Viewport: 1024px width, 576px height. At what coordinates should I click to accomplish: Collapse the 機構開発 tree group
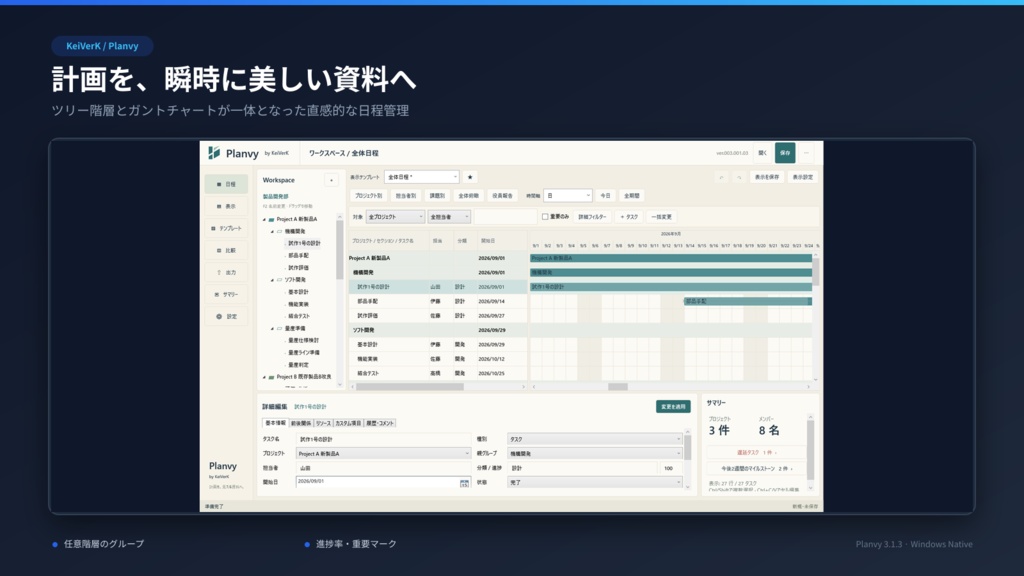coord(272,231)
